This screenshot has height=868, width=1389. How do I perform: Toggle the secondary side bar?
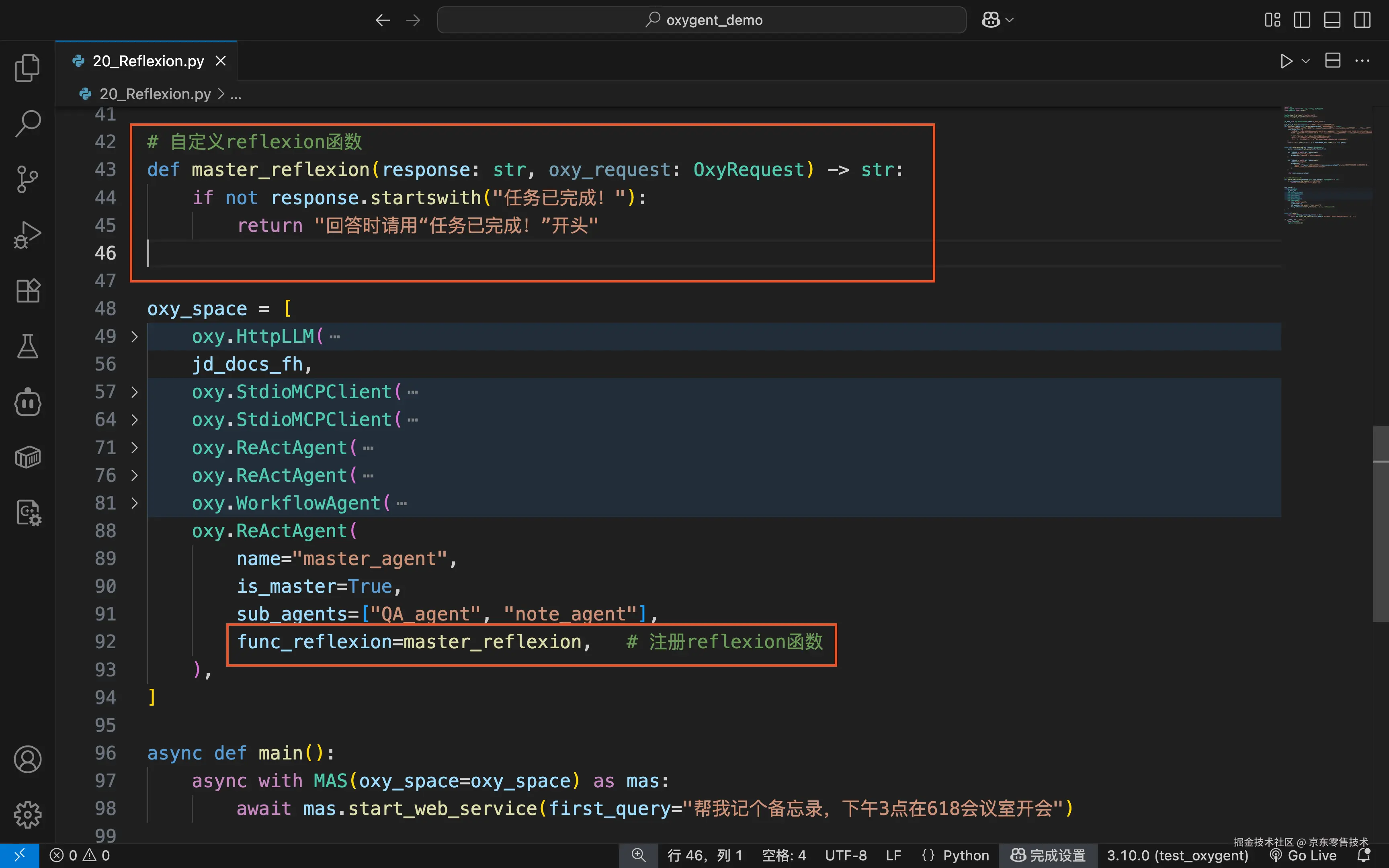pyautogui.click(x=1362, y=20)
